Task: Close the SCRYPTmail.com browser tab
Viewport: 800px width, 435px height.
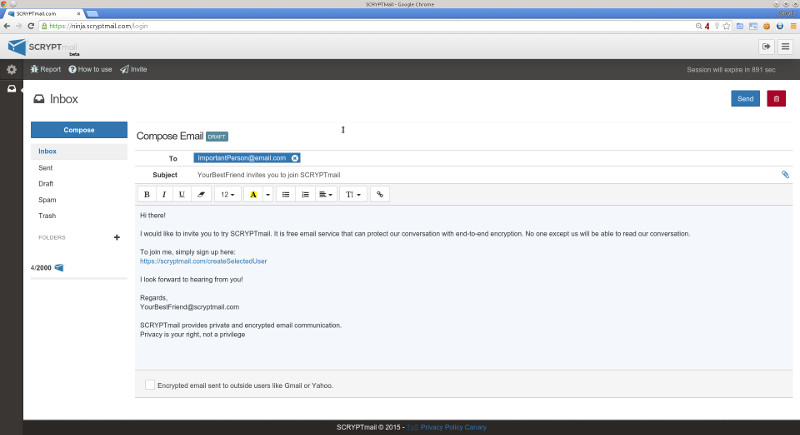Action: point(78,14)
